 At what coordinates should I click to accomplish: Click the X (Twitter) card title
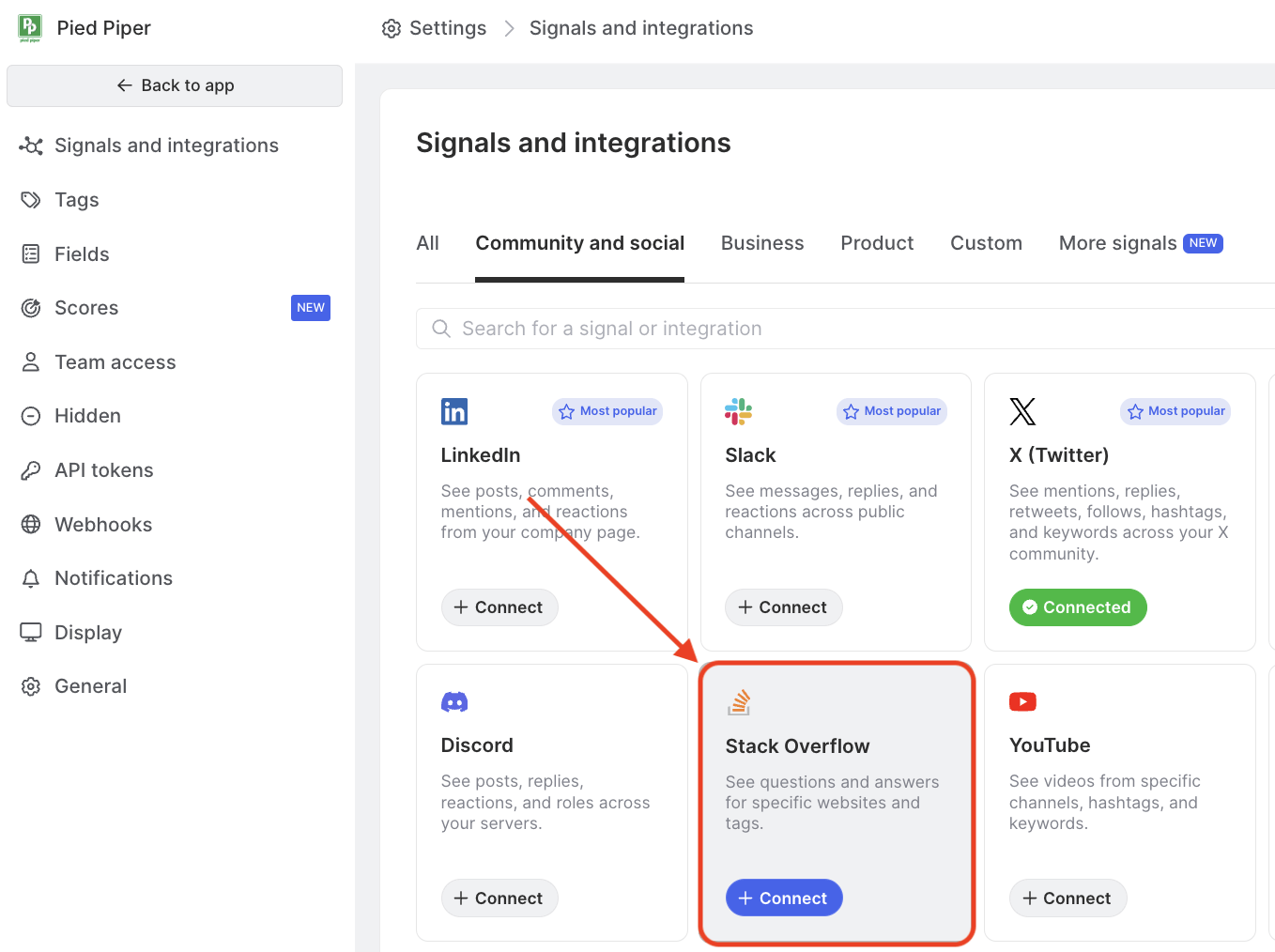coord(1059,455)
